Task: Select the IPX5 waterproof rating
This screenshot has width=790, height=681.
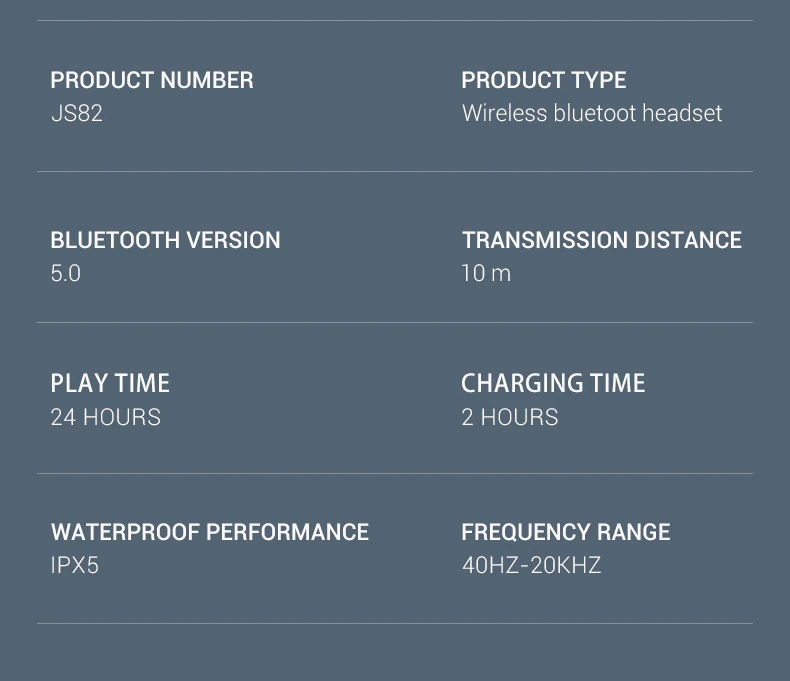Action: 75,565
